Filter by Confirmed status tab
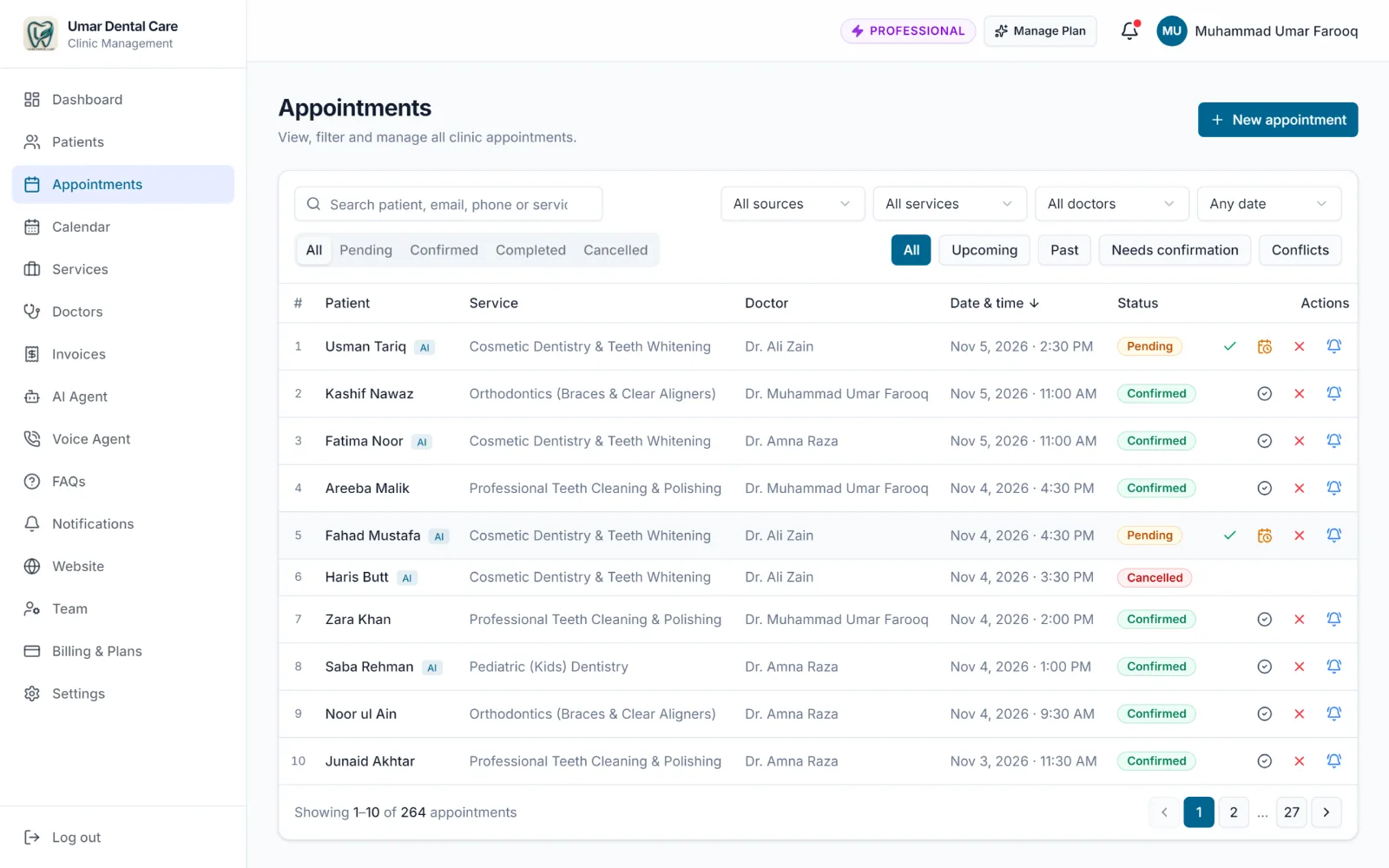This screenshot has height=868, width=1389. coord(444,250)
